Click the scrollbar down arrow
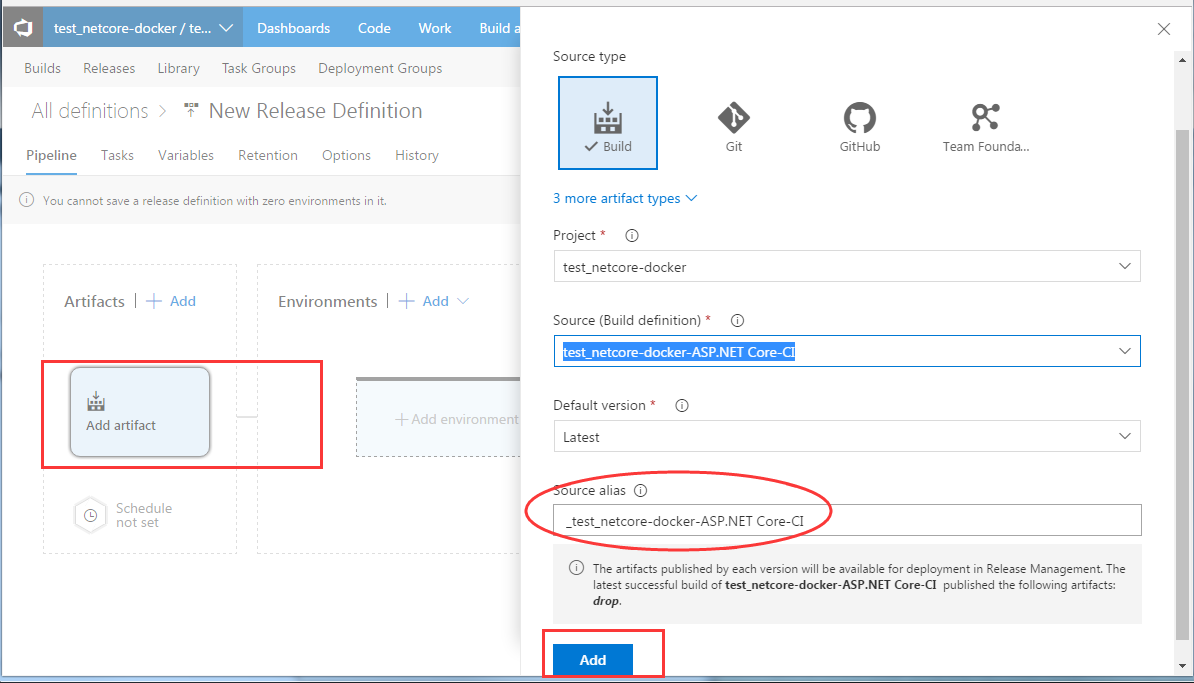The width and height of the screenshot is (1194, 683). click(x=1182, y=666)
